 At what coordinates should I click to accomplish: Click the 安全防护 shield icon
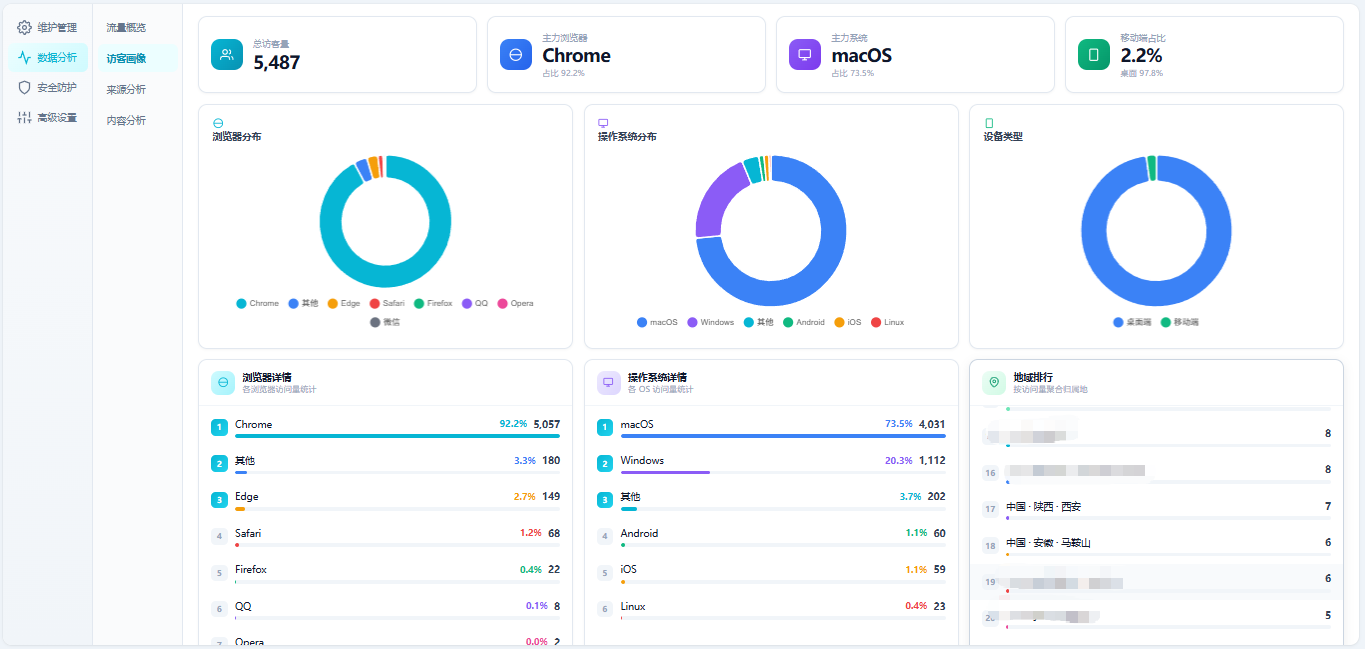tap(25, 87)
